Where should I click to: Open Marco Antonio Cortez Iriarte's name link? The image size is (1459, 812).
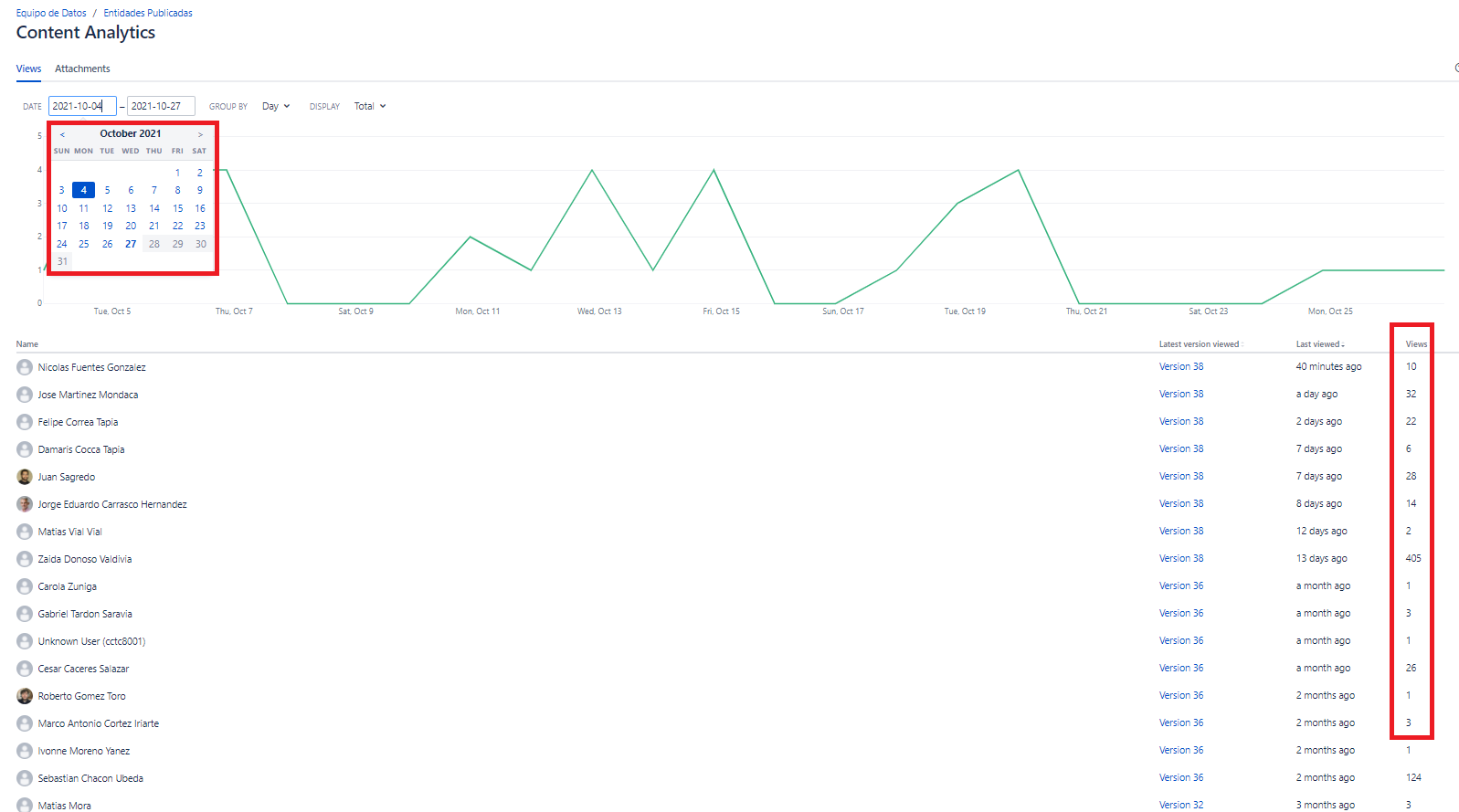(99, 723)
